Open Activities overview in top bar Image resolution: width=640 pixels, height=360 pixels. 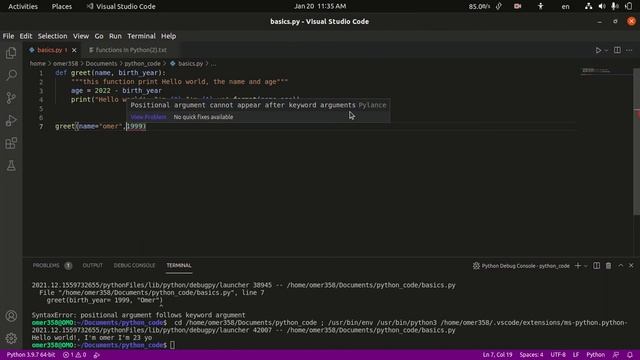coord(23,6)
